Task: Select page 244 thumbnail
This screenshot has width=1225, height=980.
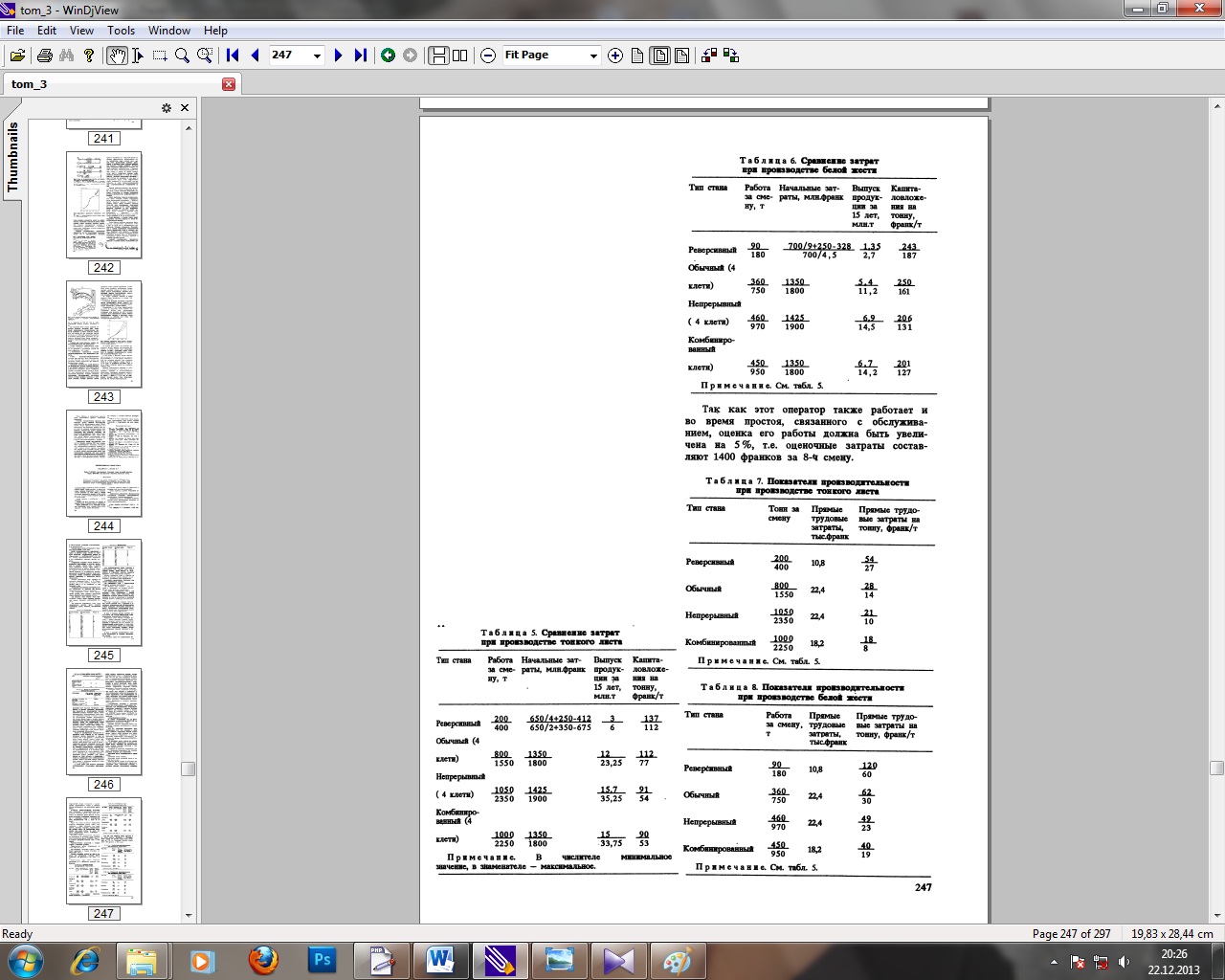Action: tap(103, 463)
